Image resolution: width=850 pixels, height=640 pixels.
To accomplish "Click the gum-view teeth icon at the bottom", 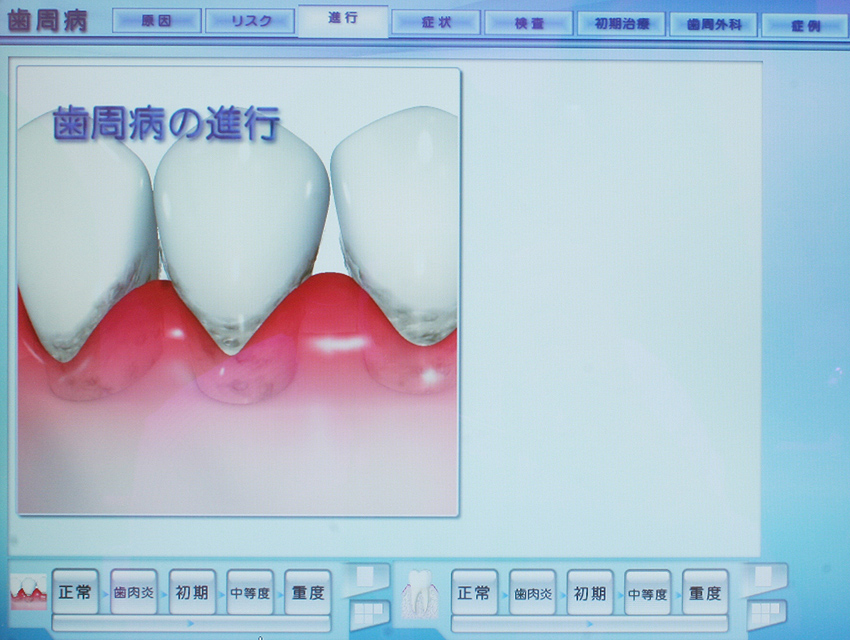I will tap(28, 593).
